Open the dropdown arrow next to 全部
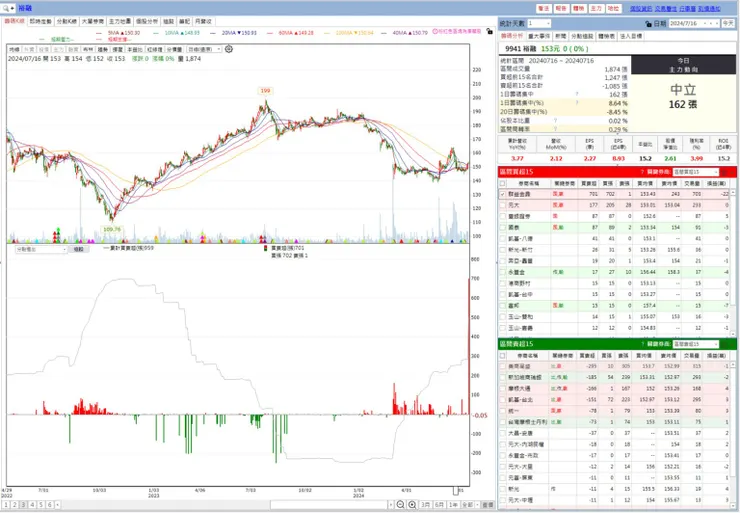The height and width of the screenshot is (513, 740). (x=477, y=505)
